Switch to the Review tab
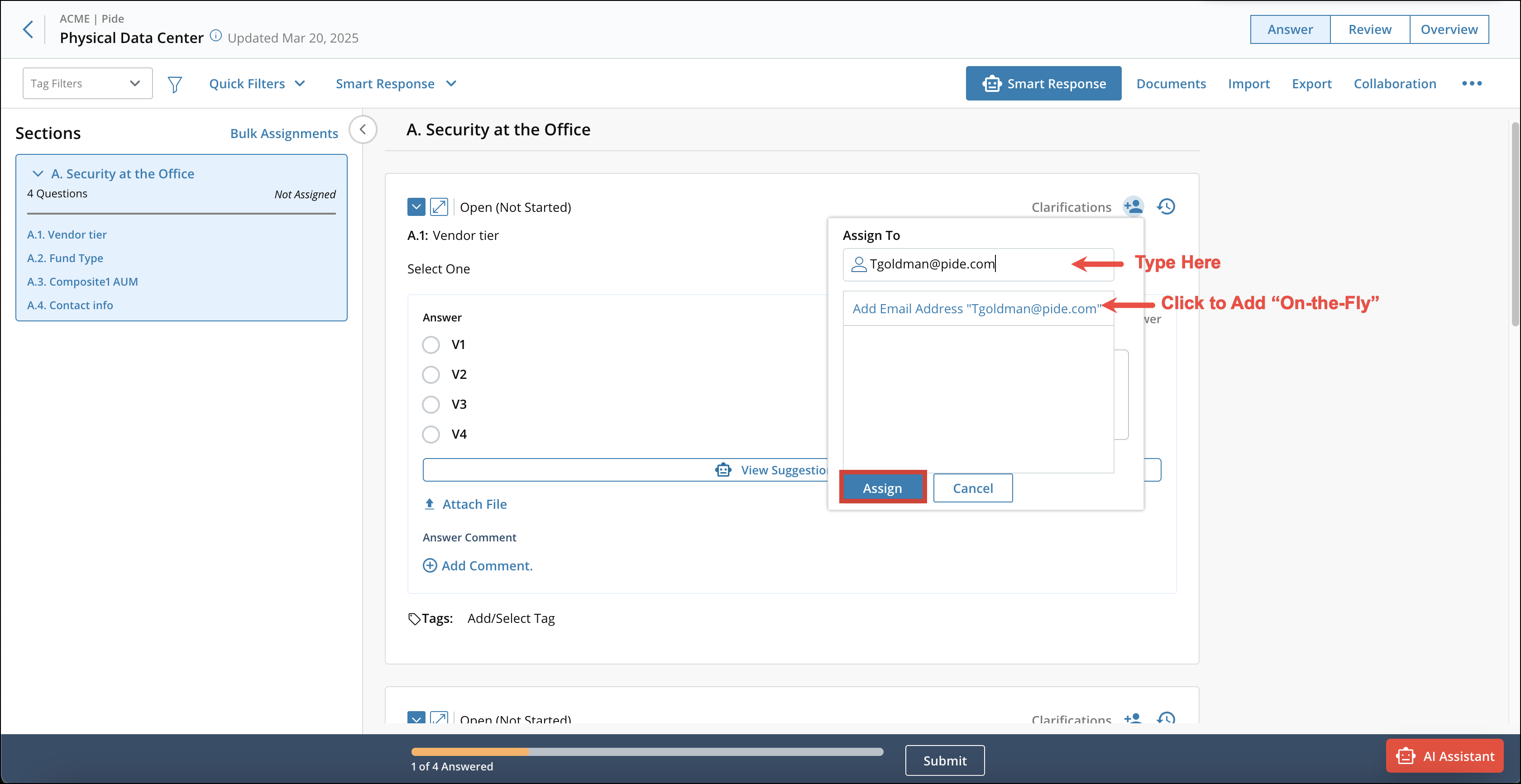 [1369, 29]
